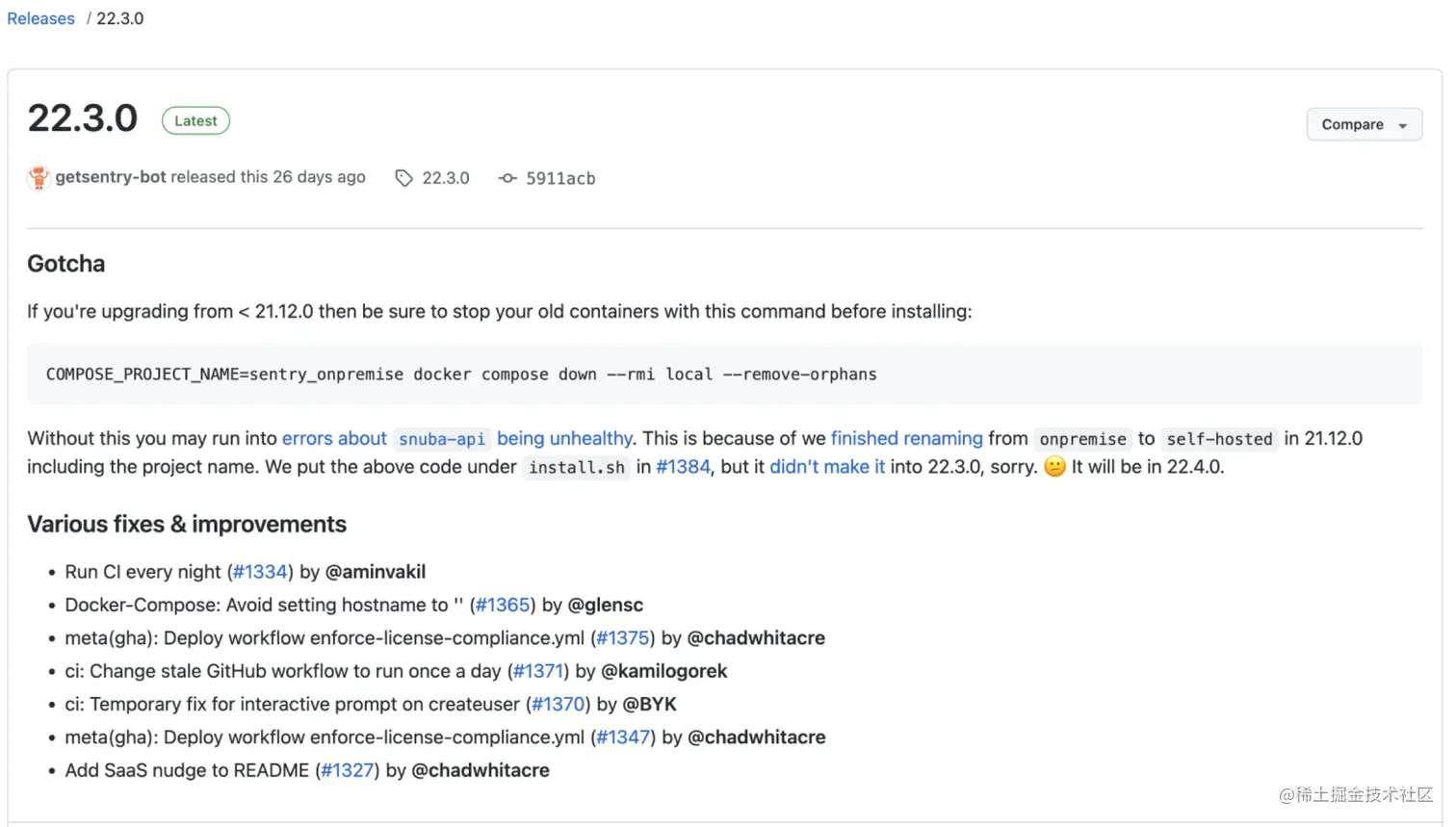This screenshot has width=1456, height=827.
Task: Open the 22.3.0 tag link
Action: tap(446, 178)
